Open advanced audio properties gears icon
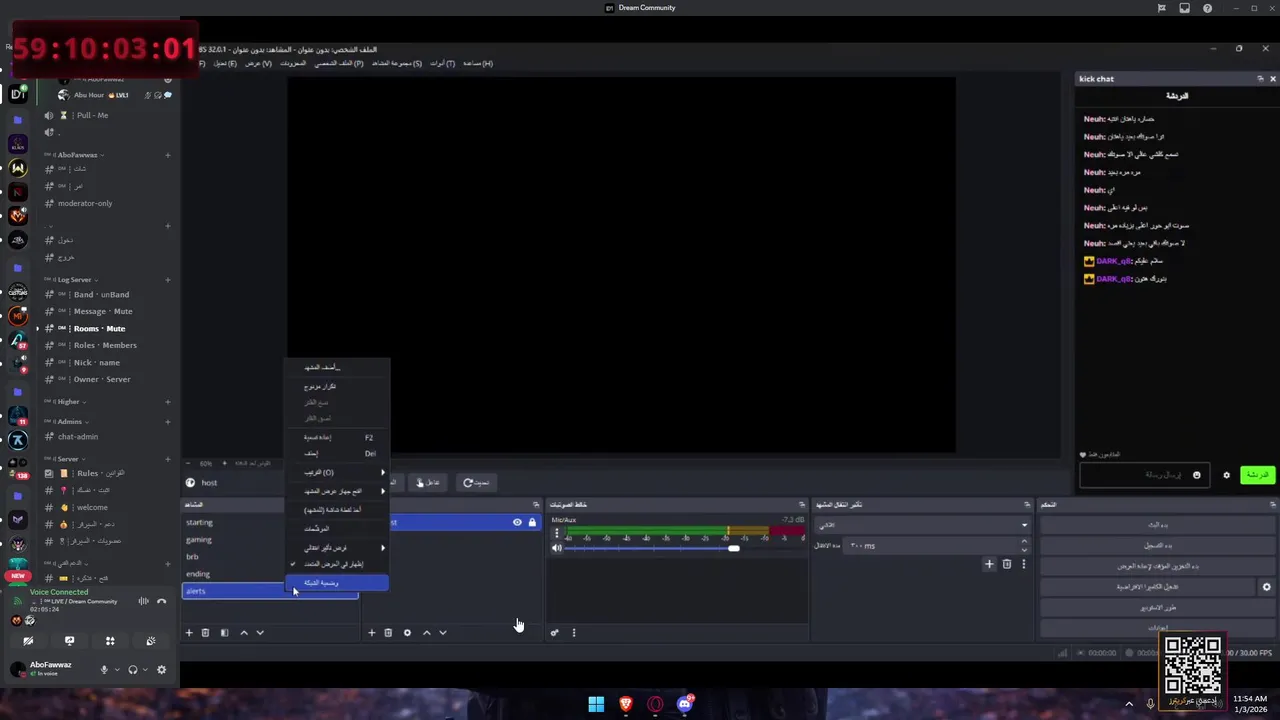Image resolution: width=1280 pixels, height=720 pixels. [x=554, y=632]
